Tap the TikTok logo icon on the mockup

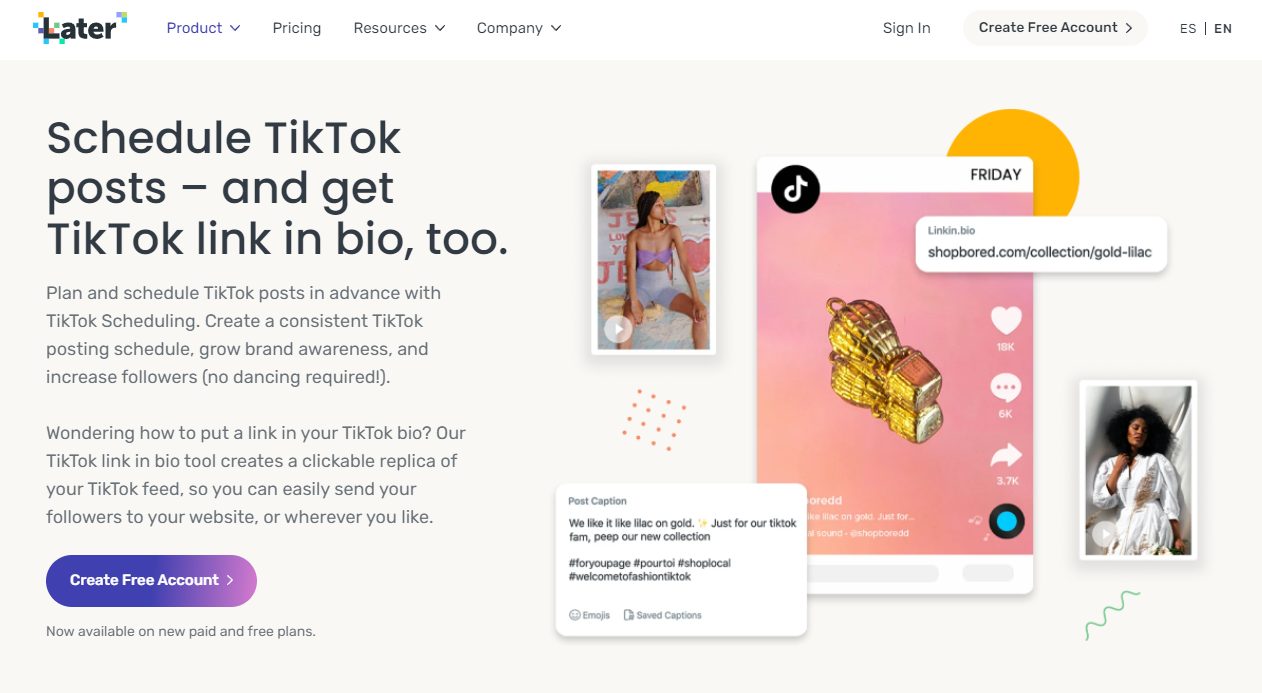point(795,189)
